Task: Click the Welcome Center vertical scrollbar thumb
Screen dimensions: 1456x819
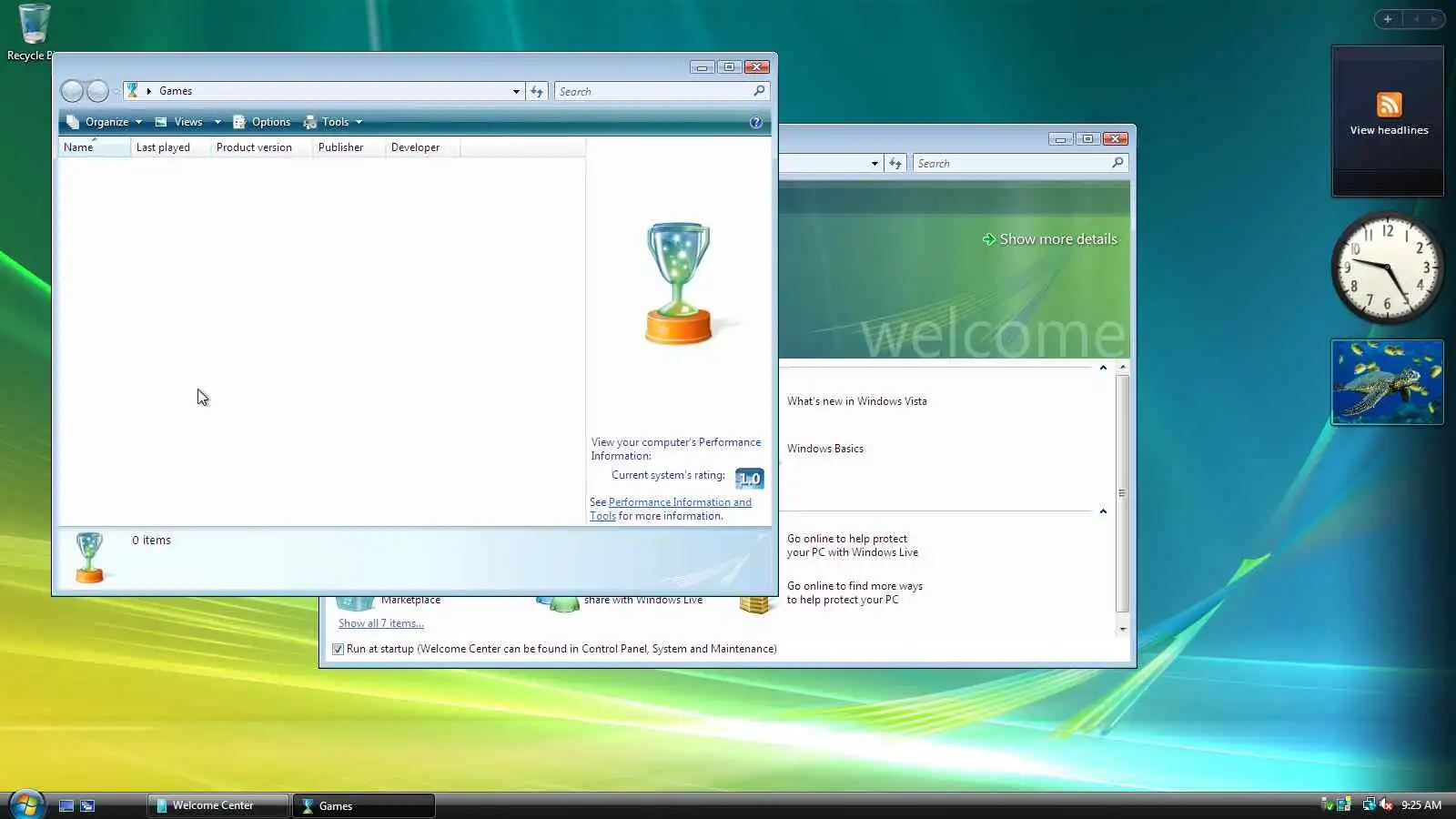Action: coord(1122,493)
